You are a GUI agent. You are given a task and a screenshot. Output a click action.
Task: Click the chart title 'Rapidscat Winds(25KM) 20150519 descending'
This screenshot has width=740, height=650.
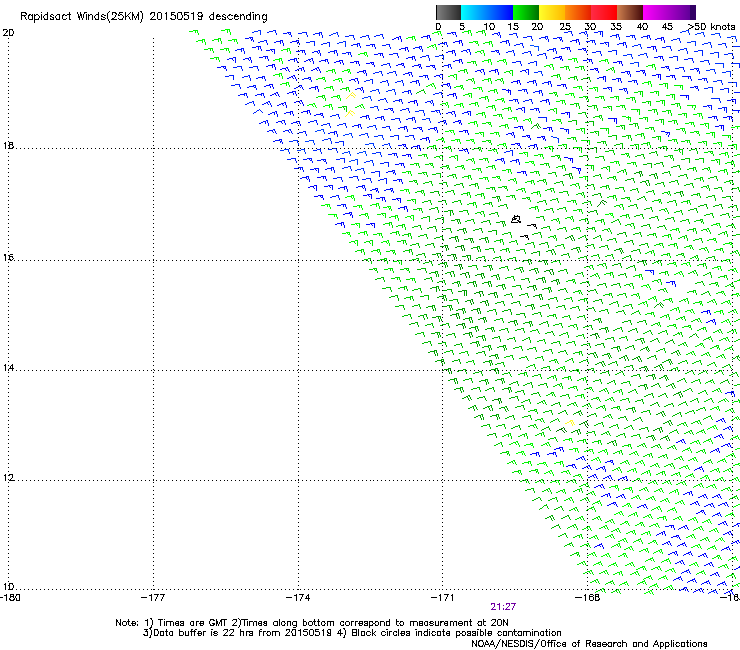(x=143, y=17)
